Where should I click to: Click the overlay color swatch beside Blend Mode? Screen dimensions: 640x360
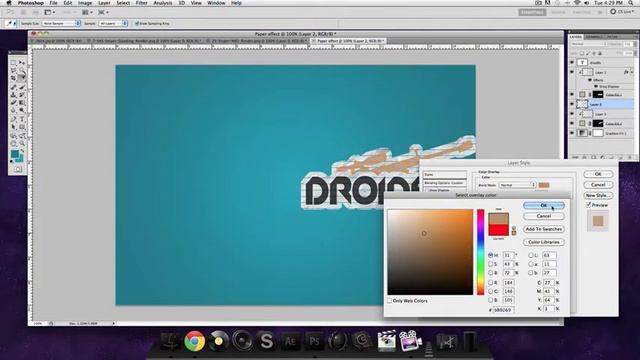pos(544,185)
